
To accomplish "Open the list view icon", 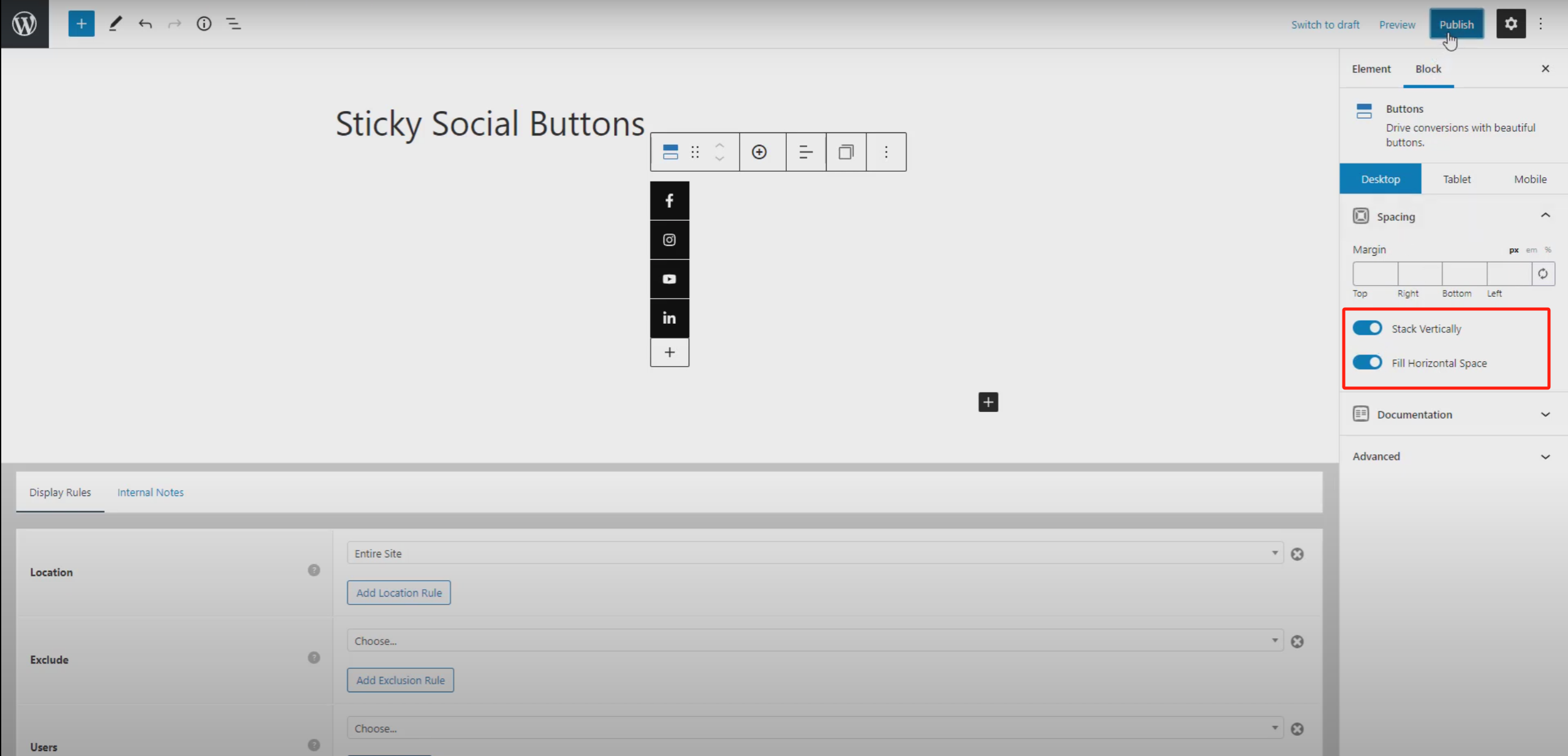I will 233,24.
